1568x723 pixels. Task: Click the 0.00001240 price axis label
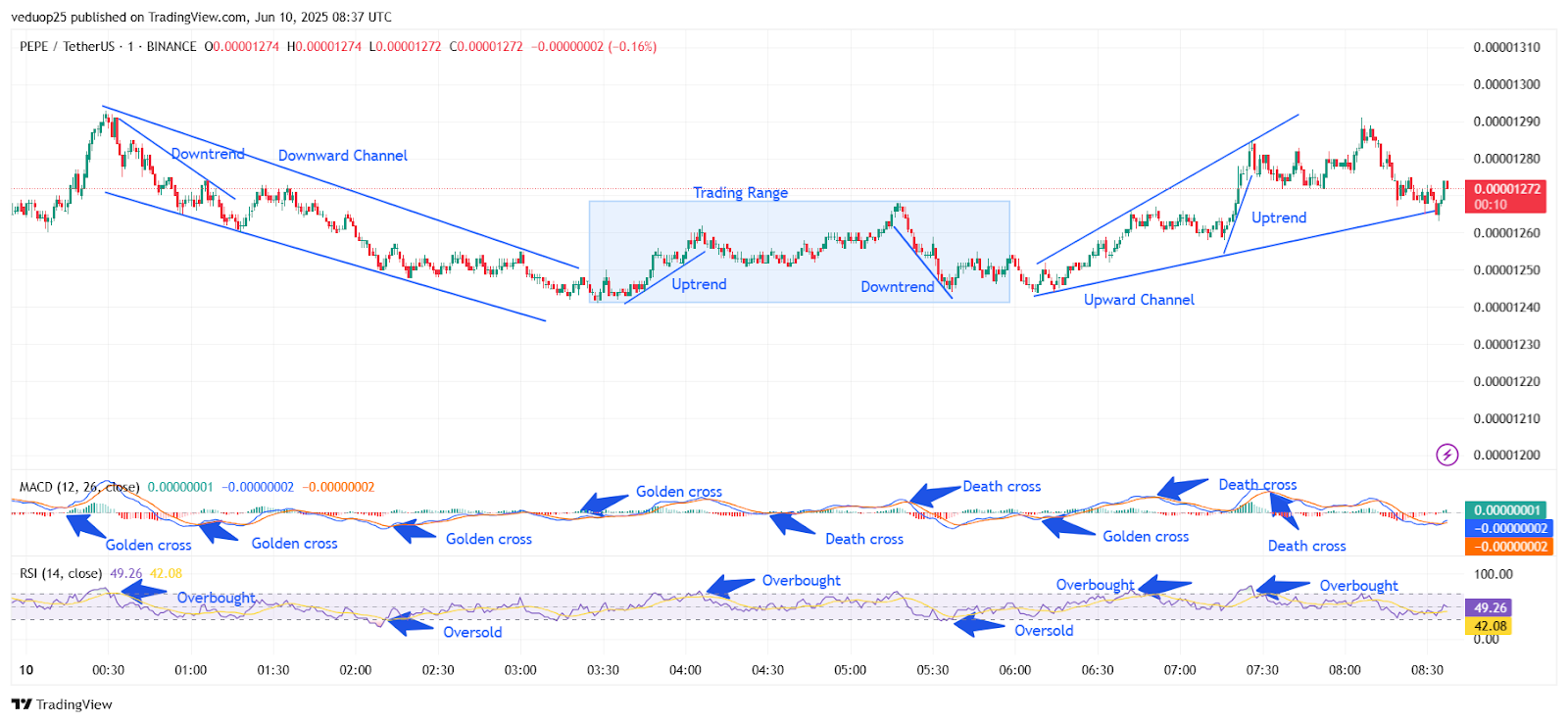[x=1506, y=308]
